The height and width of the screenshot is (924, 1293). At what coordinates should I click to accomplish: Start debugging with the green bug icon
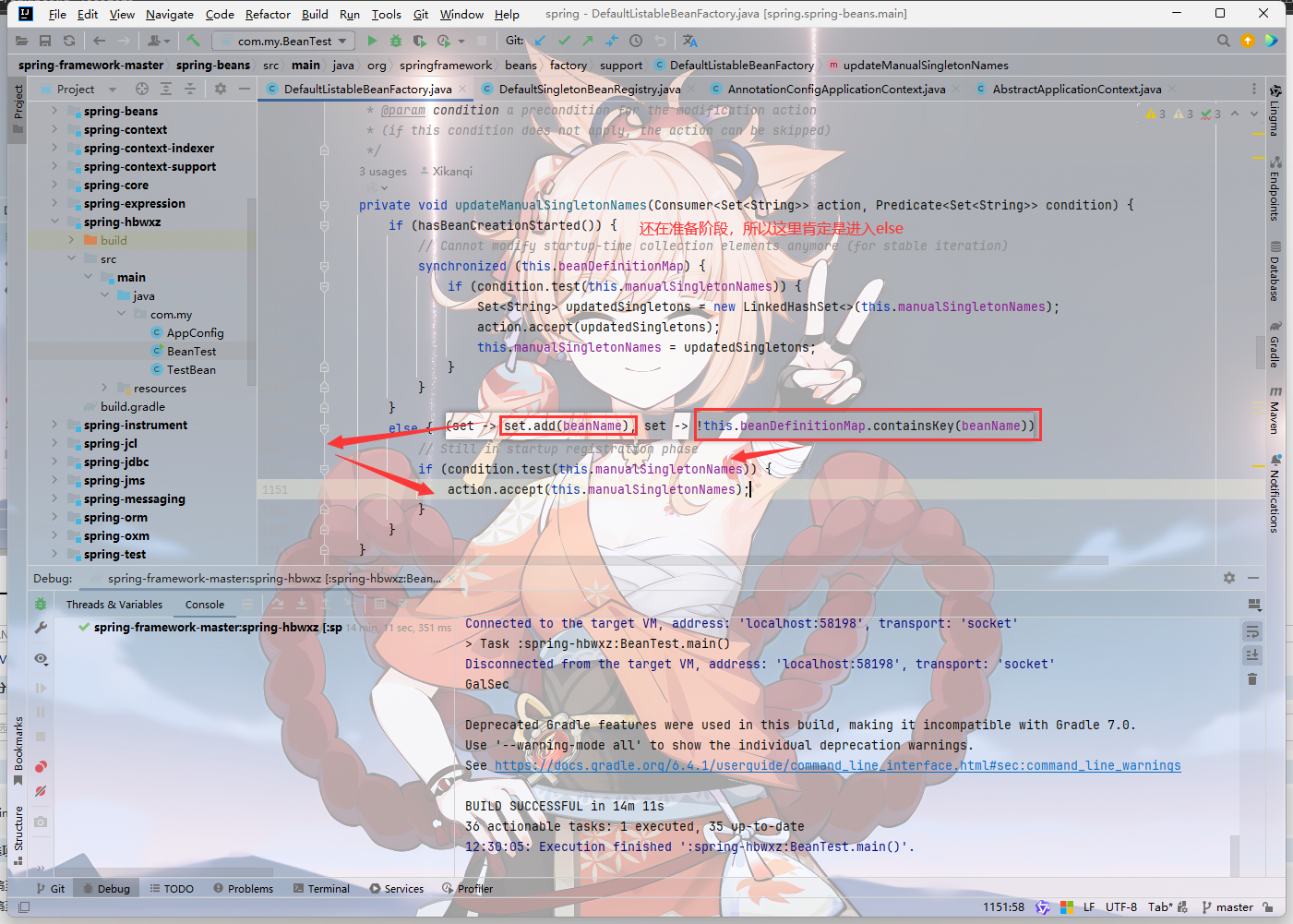point(396,41)
